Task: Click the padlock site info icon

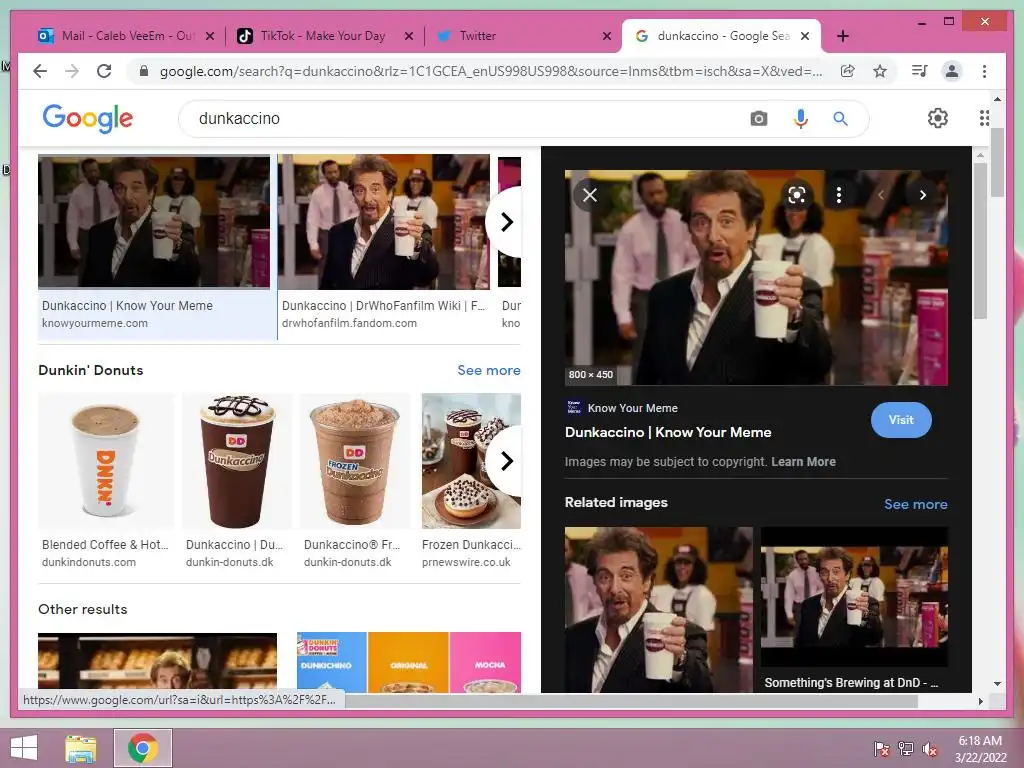Action: tap(144, 71)
